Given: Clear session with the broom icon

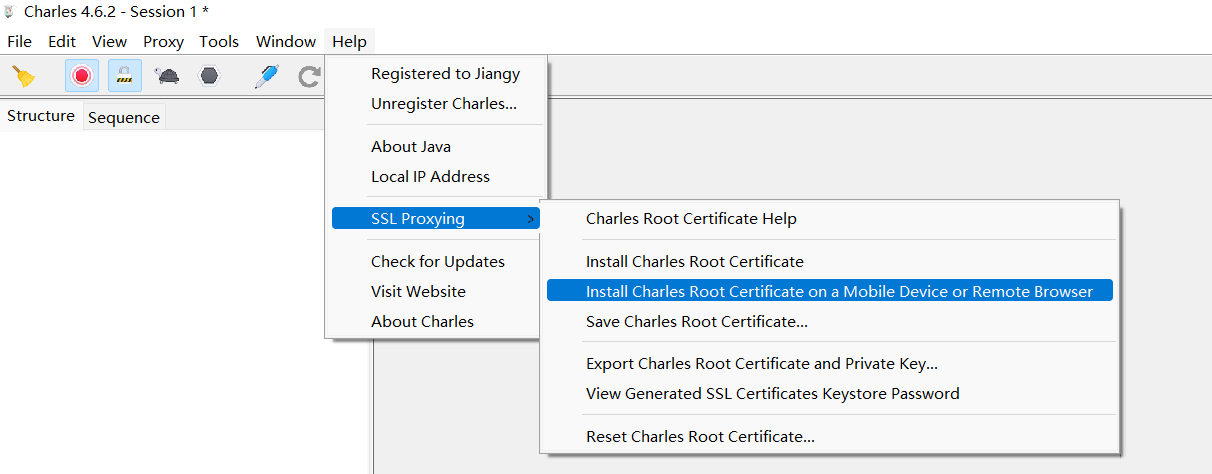Looking at the screenshot, I should (23, 76).
